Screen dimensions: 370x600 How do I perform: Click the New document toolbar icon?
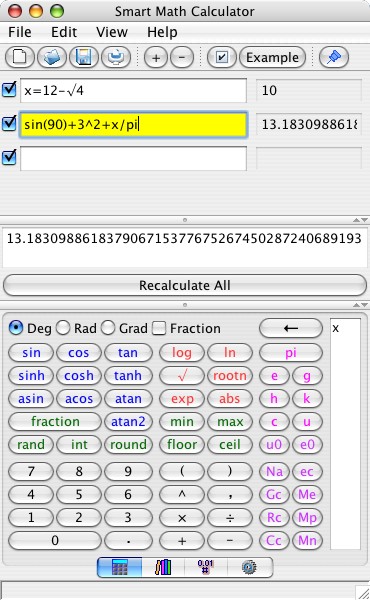tap(20, 57)
